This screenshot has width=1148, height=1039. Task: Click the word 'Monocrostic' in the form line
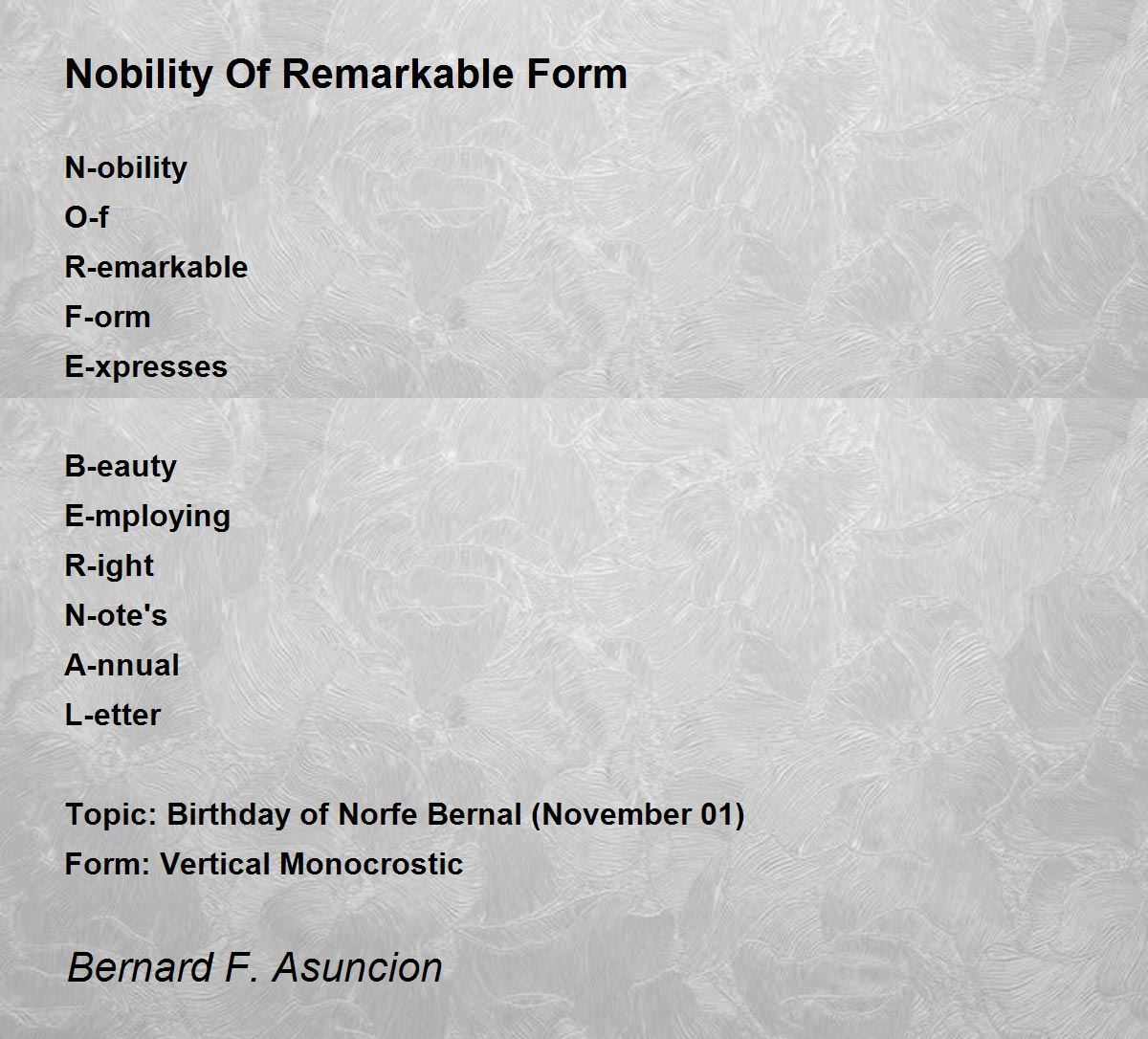click(x=371, y=864)
